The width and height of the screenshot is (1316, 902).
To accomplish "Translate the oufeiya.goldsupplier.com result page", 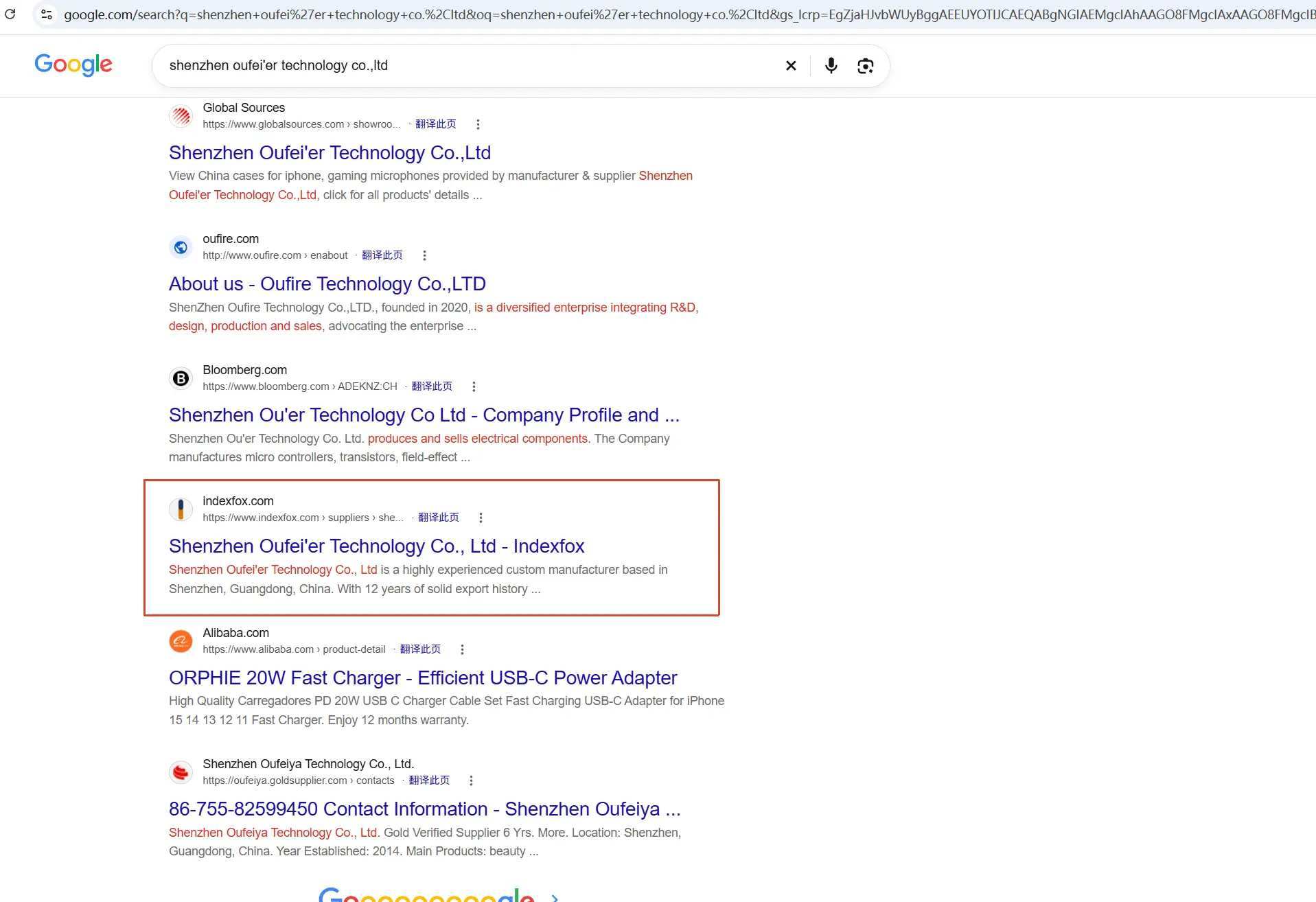I will (x=429, y=780).
